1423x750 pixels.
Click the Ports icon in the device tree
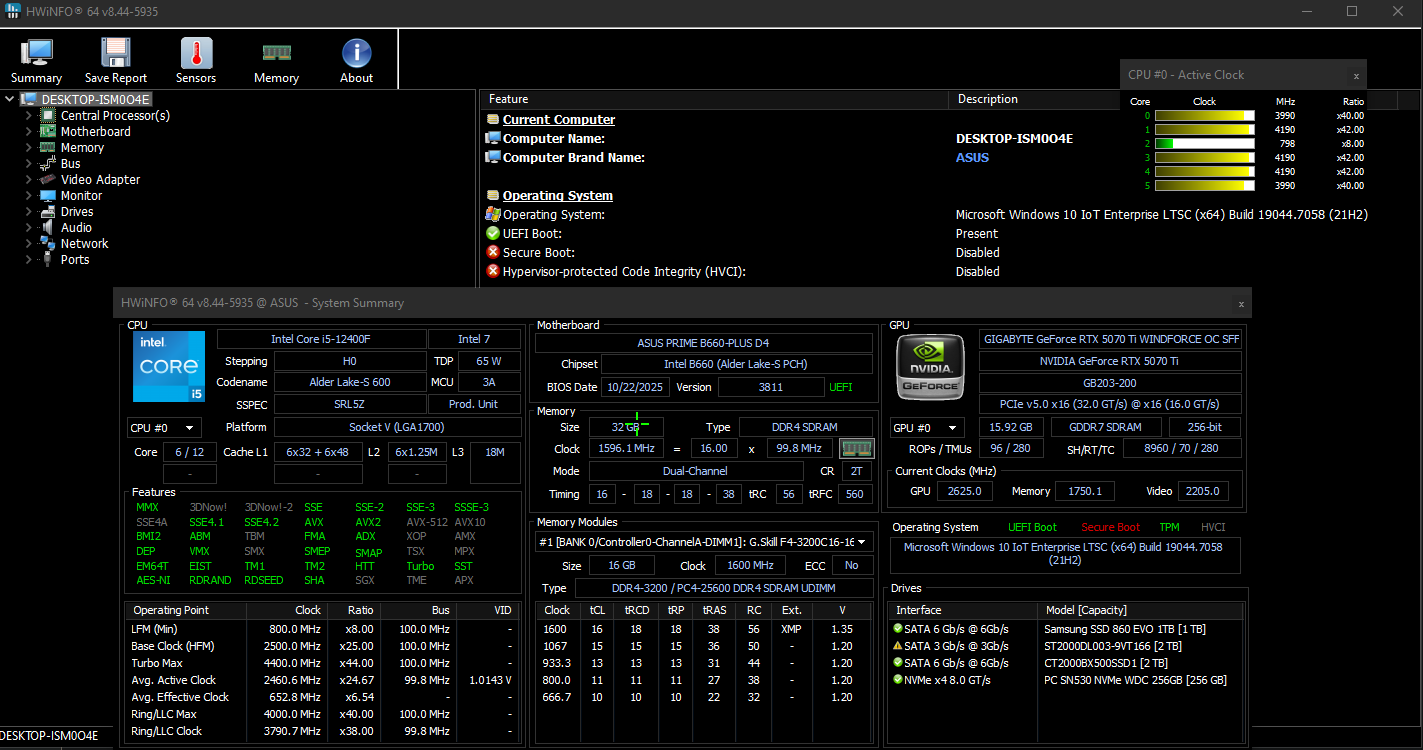(47, 260)
